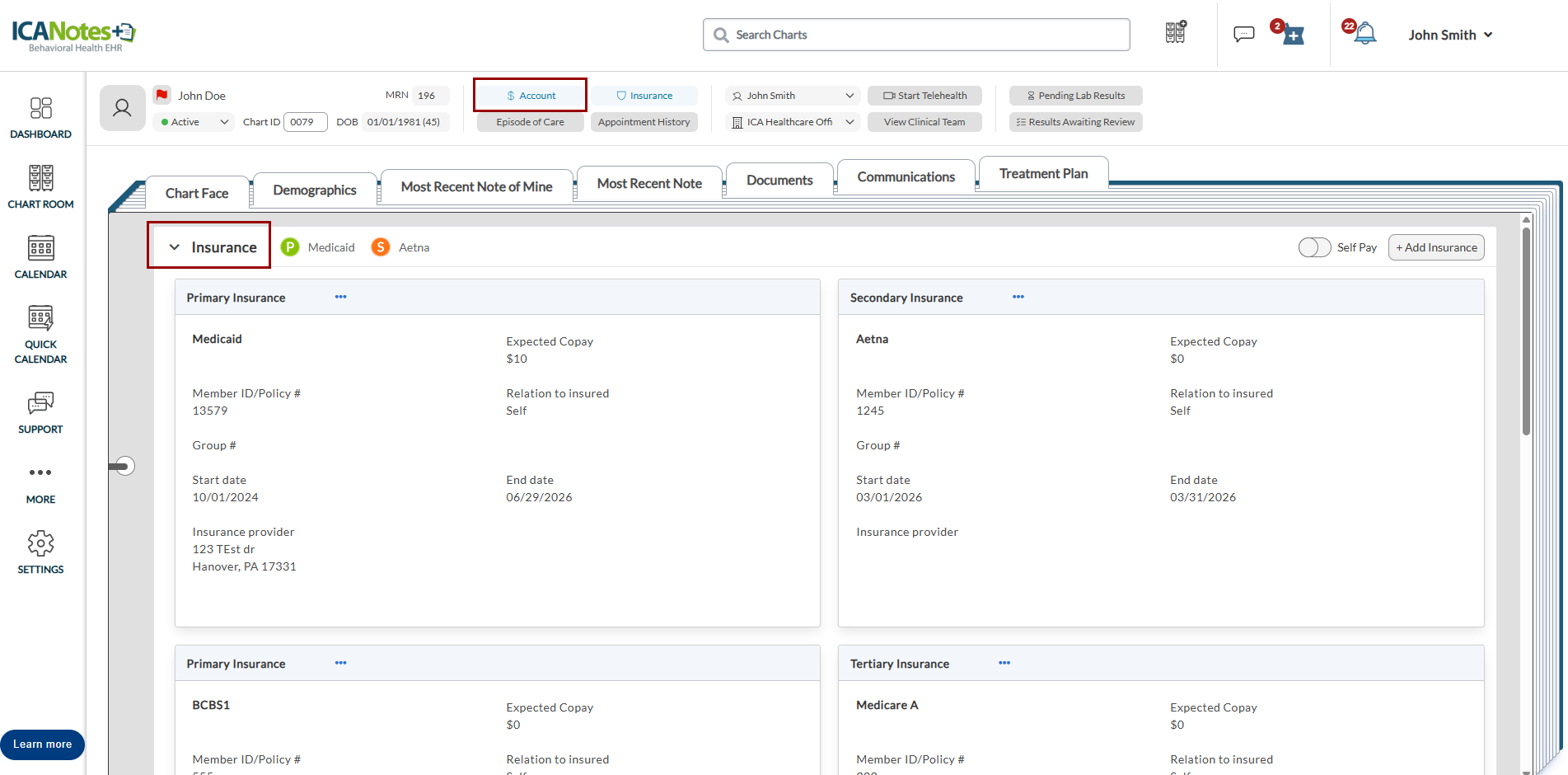Toggle the Self Pay switch
The height and width of the screenshot is (775, 1568).
[x=1314, y=247]
